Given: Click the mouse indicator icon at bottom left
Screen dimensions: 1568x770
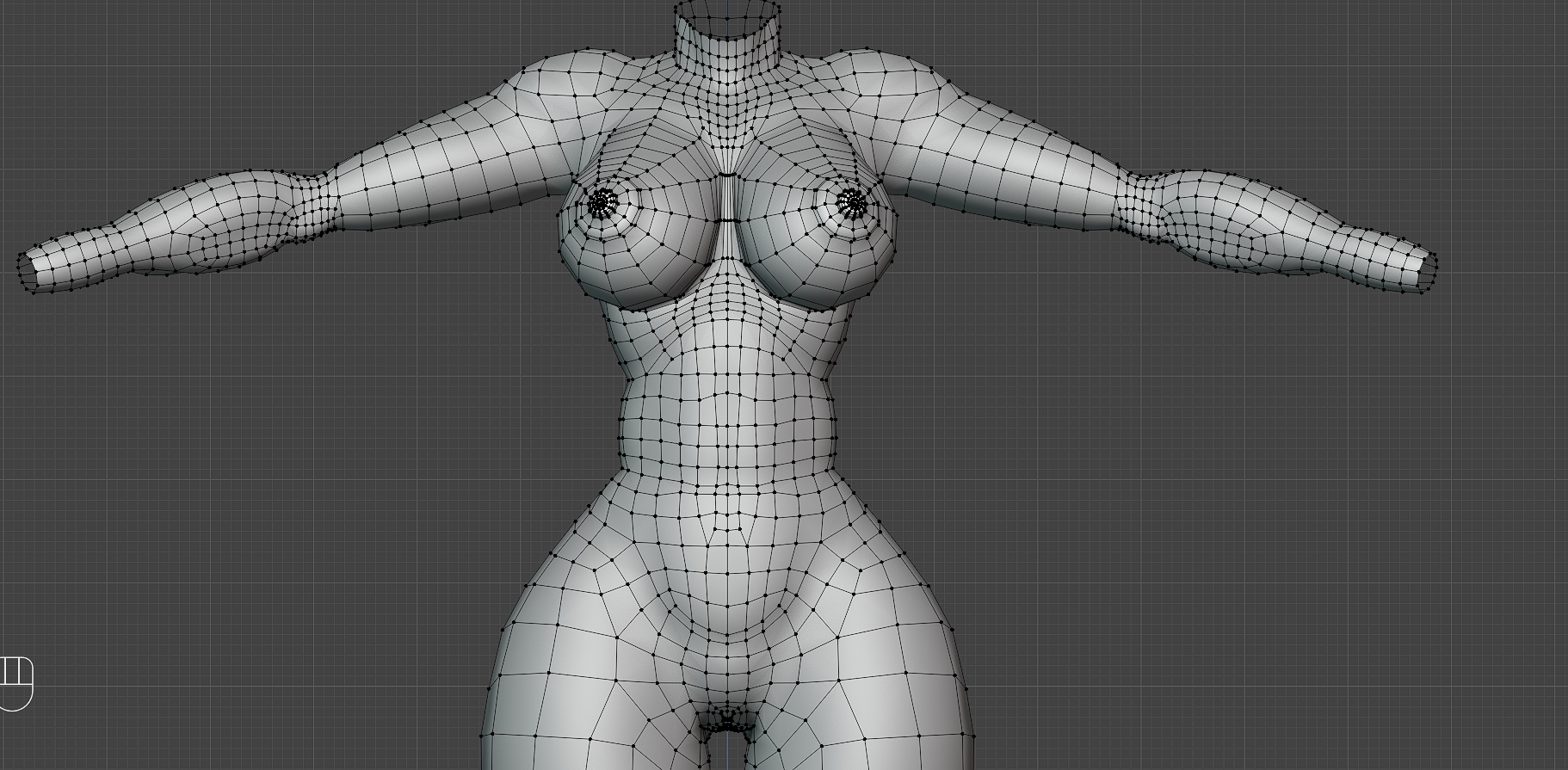Looking at the screenshot, I should (x=15, y=683).
